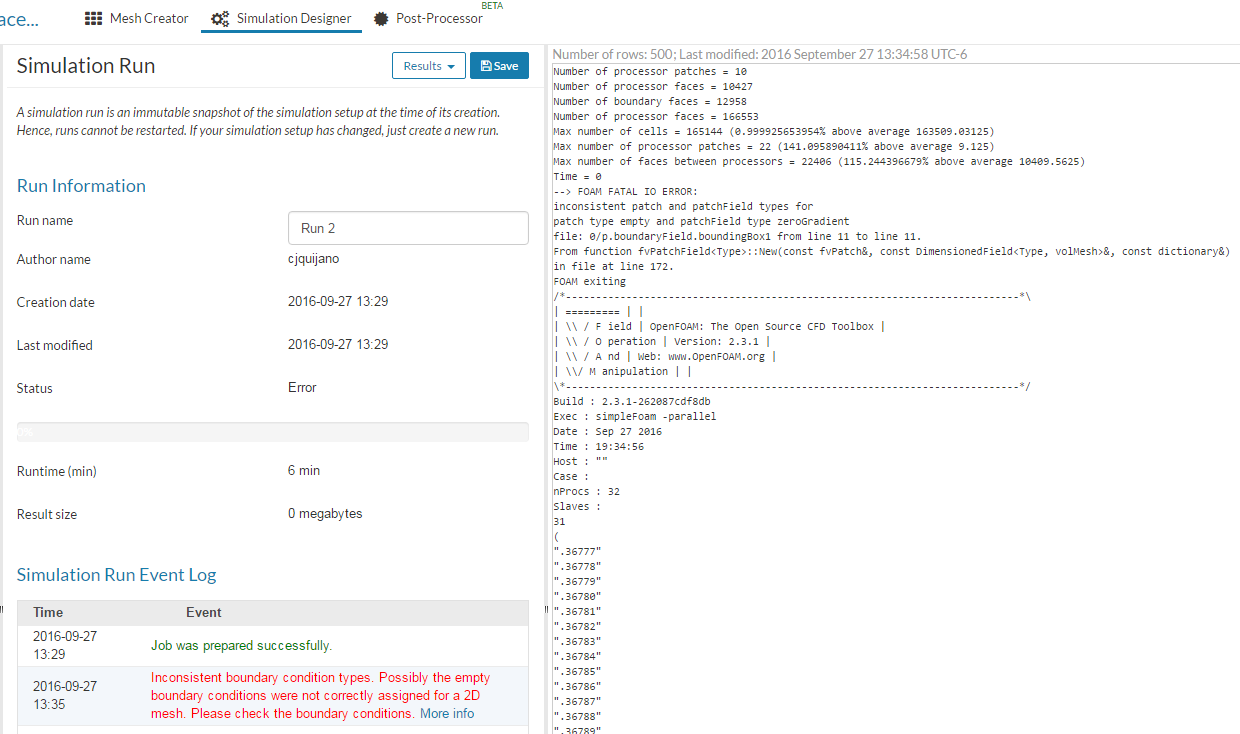Click the Error status value

[302, 388]
